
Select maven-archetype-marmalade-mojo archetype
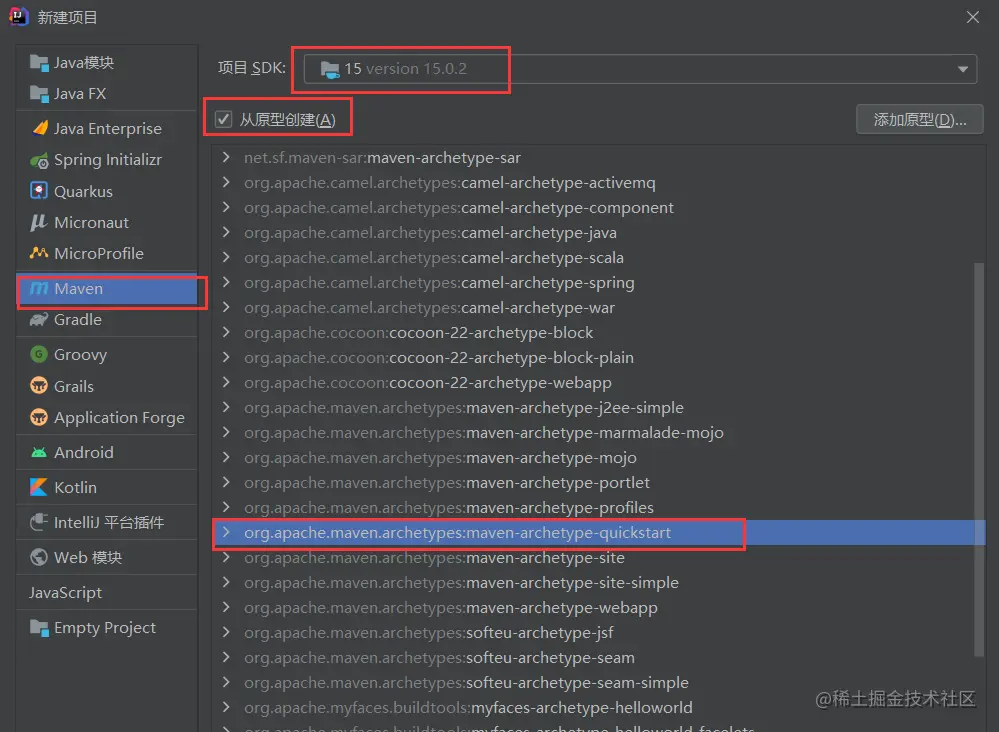tap(599, 432)
